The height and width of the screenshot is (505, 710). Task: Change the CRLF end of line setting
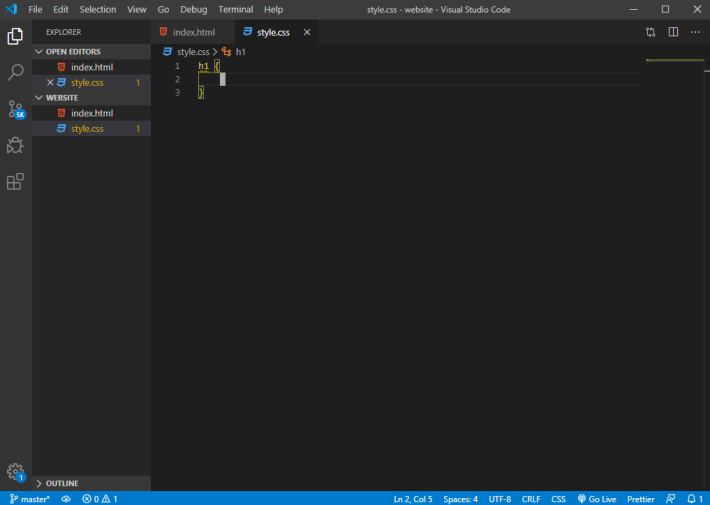pos(531,499)
